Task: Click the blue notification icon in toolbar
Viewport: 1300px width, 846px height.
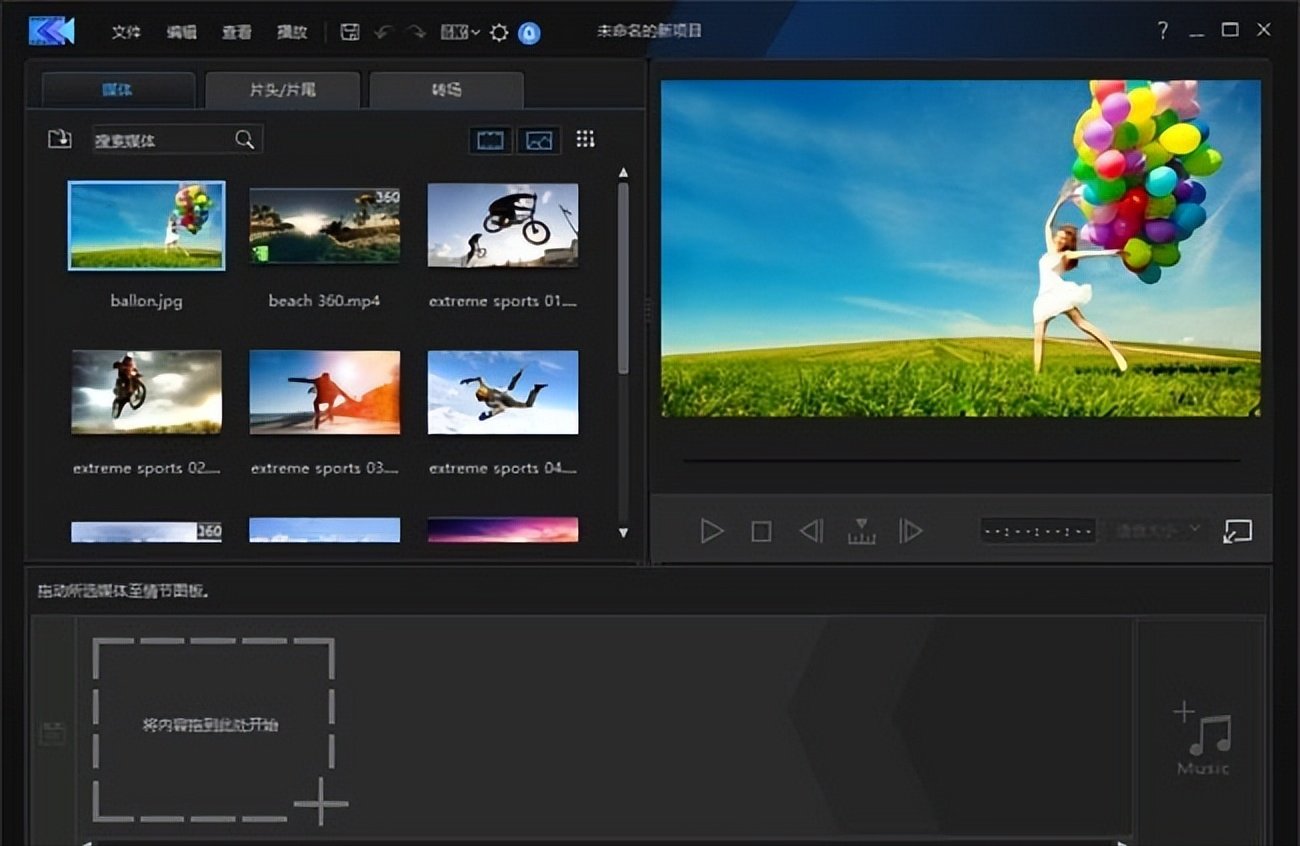Action: [529, 33]
